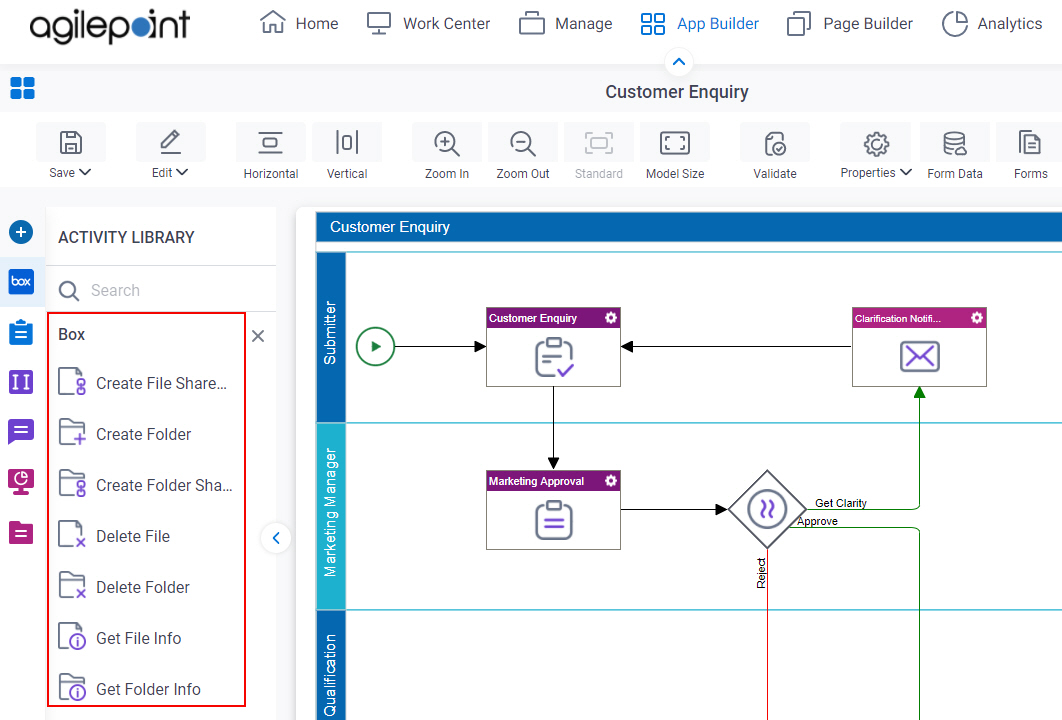Image resolution: width=1062 pixels, height=720 pixels.
Task: Select the Box activity category in sidebar
Action: click(x=21, y=281)
